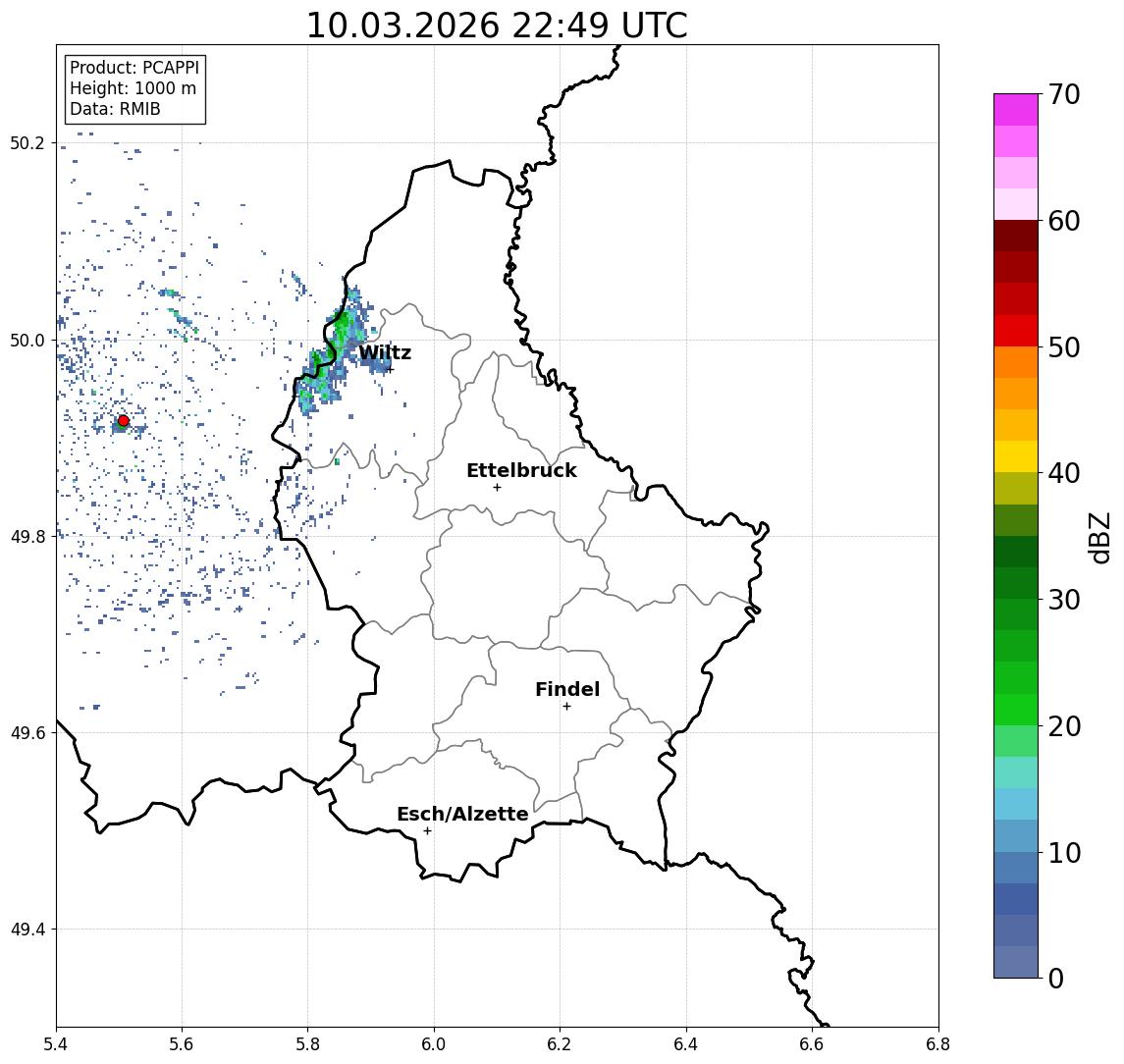This screenshot has width=1124, height=1064.
Task: Click the yellow 40 dBZ colorbar segment
Action: coord(1016,456)
